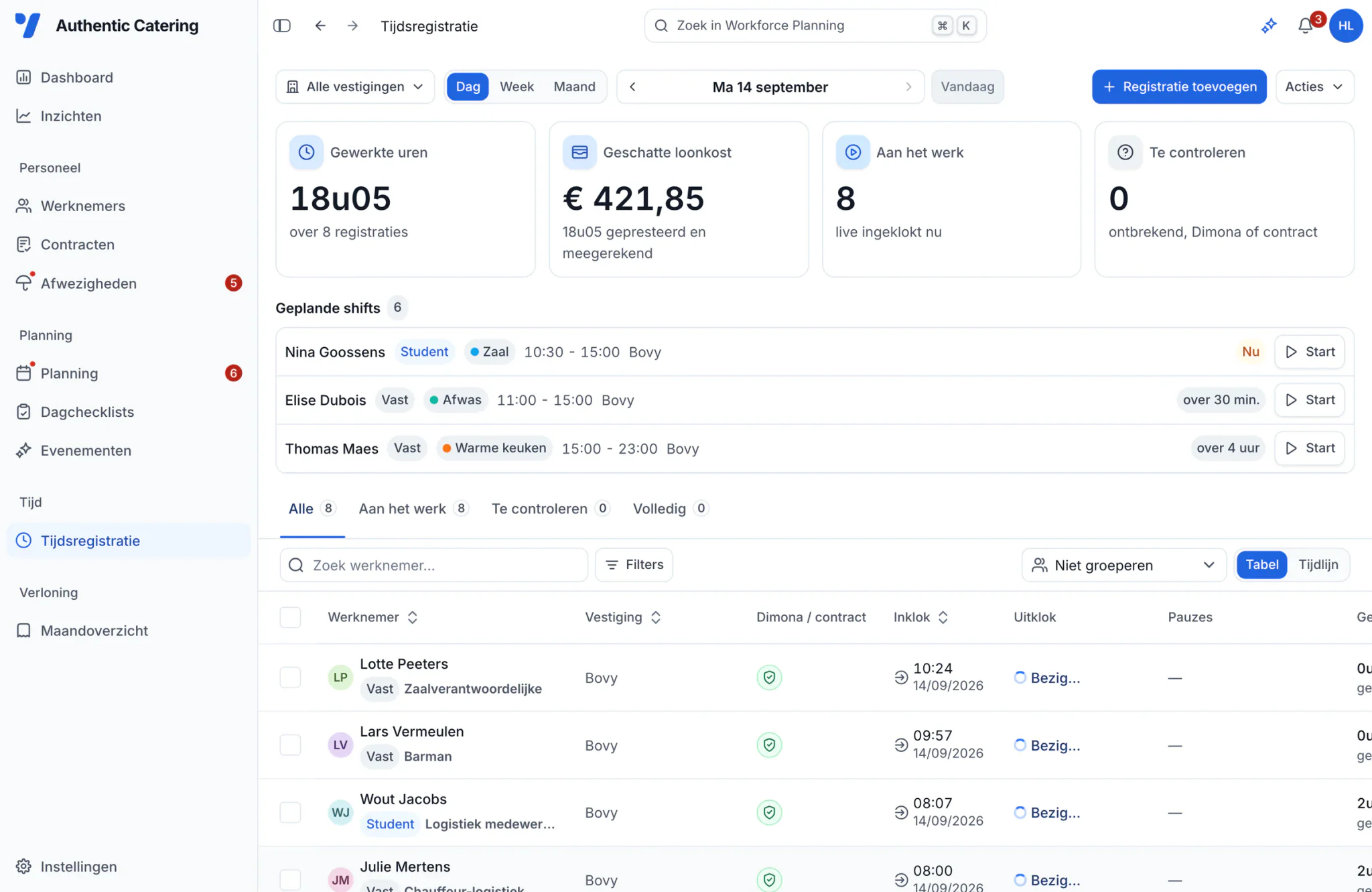
Task: Sort by Inklok column
Action: [x=921, y=617]
